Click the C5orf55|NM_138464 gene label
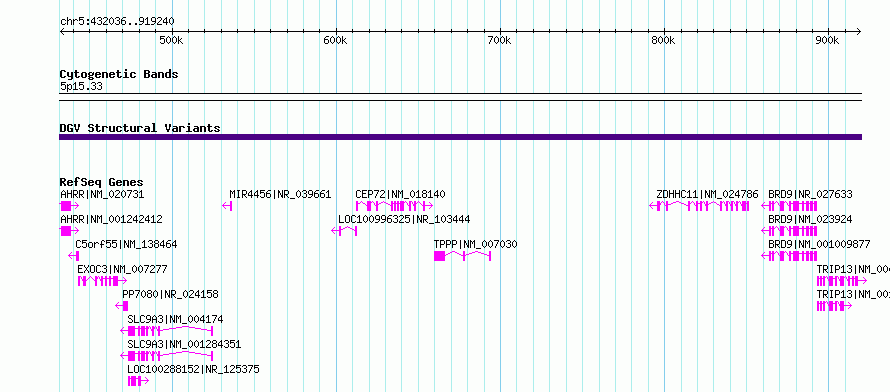 tap(126, 245)
